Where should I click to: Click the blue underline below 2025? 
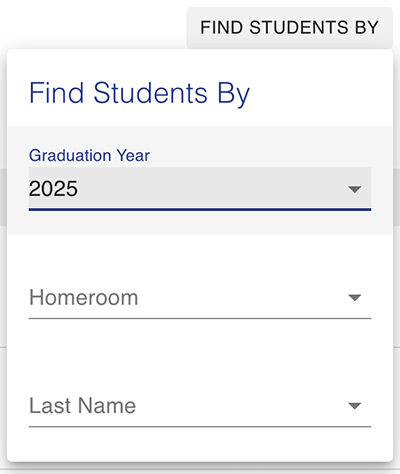tap(200, 210)
